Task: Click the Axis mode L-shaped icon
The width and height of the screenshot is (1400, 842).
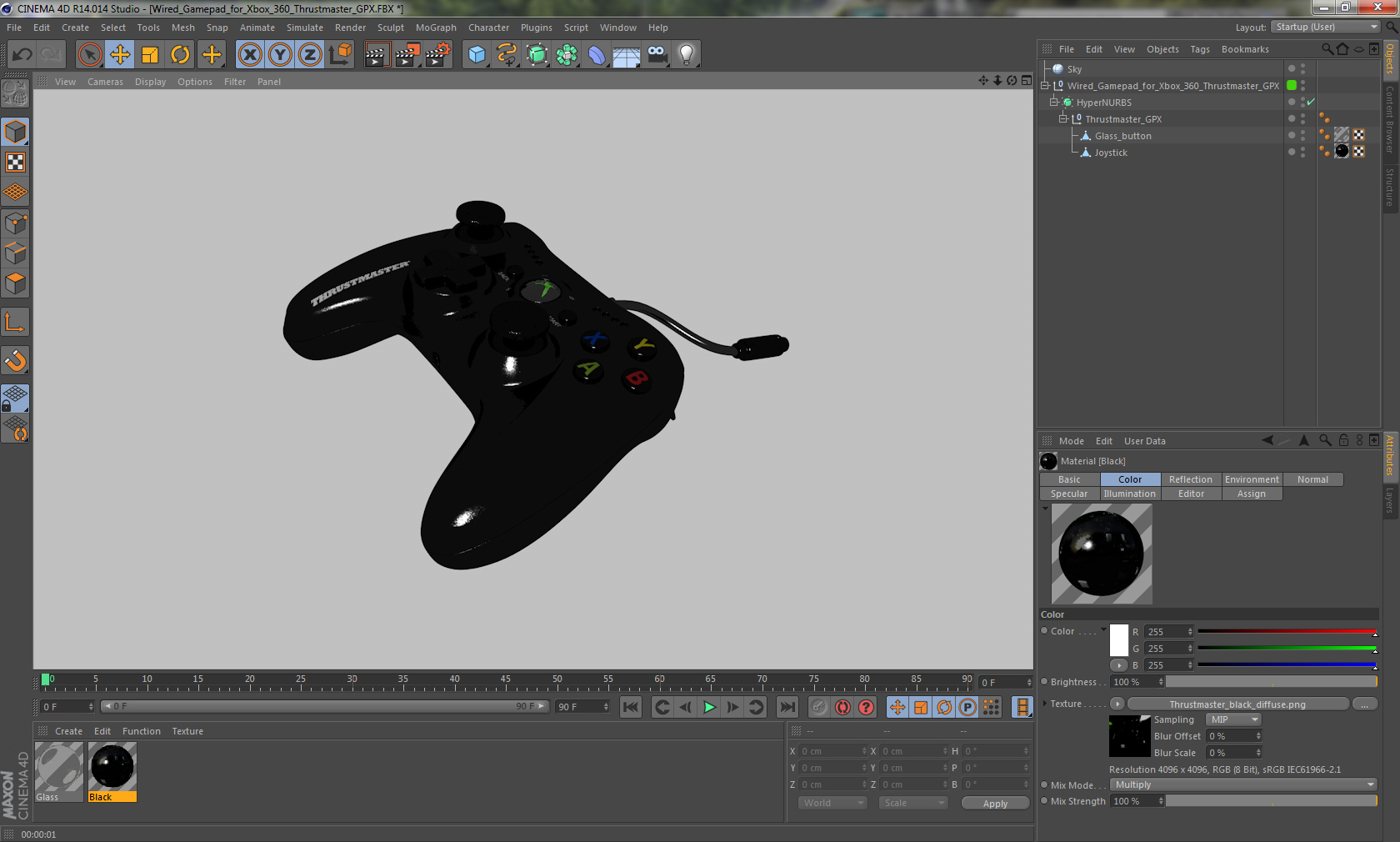Action: (16, 323)
